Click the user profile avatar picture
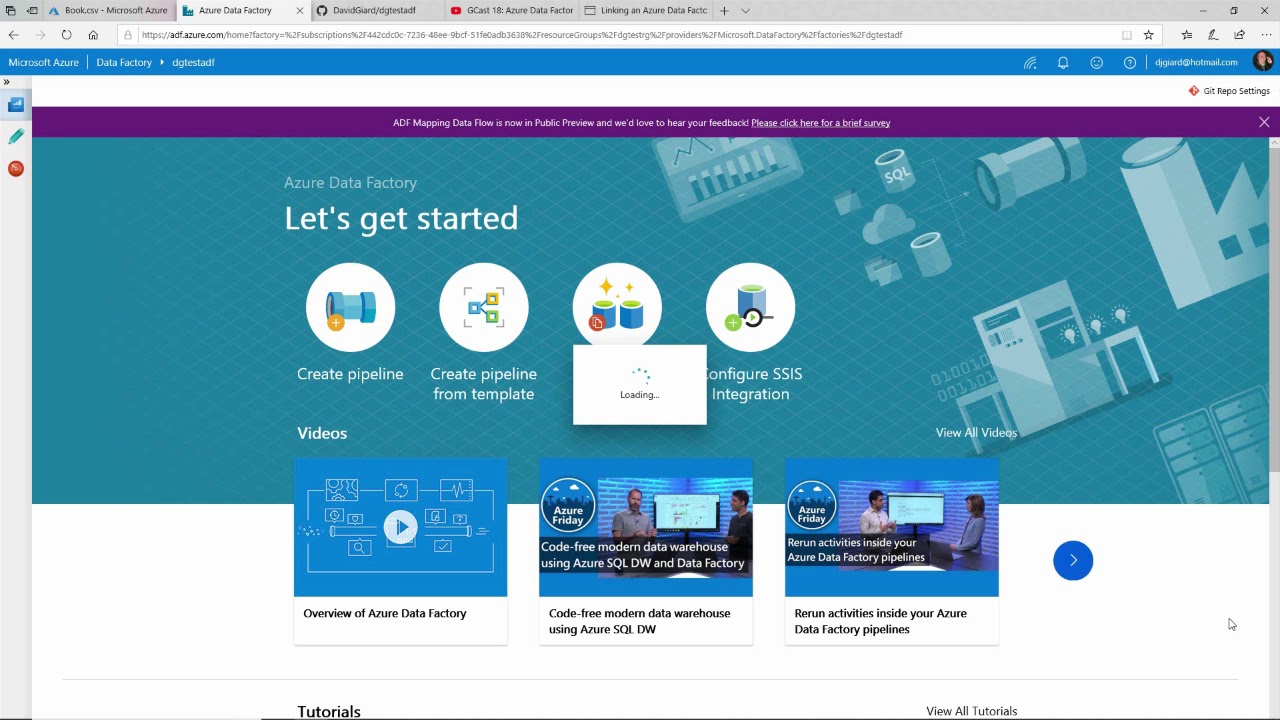The height and width of the screenshot is (720, 1280). 1263,62
